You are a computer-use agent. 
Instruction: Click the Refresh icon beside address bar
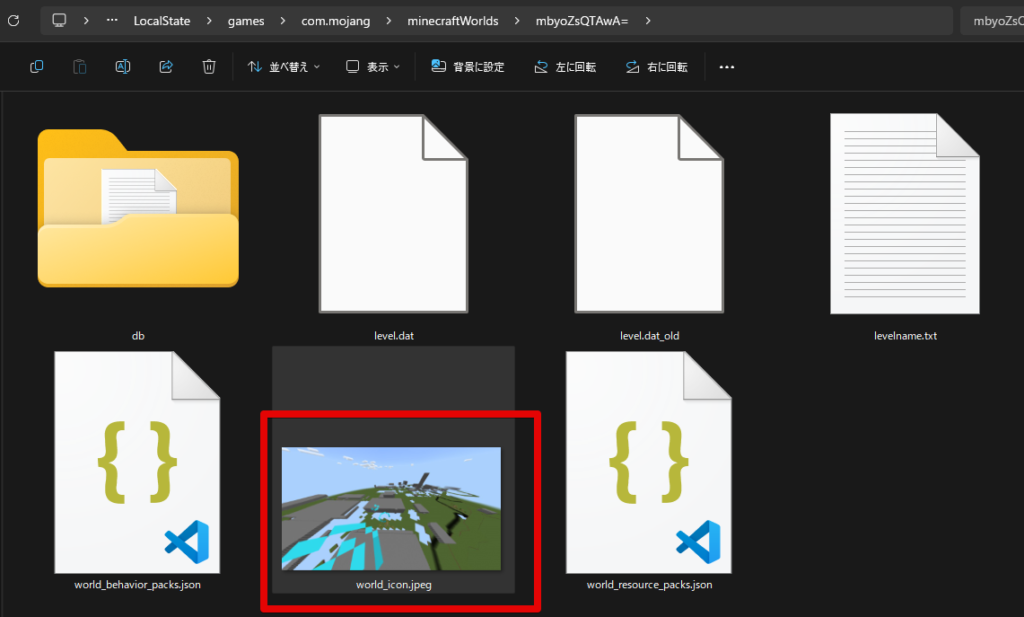13,21
